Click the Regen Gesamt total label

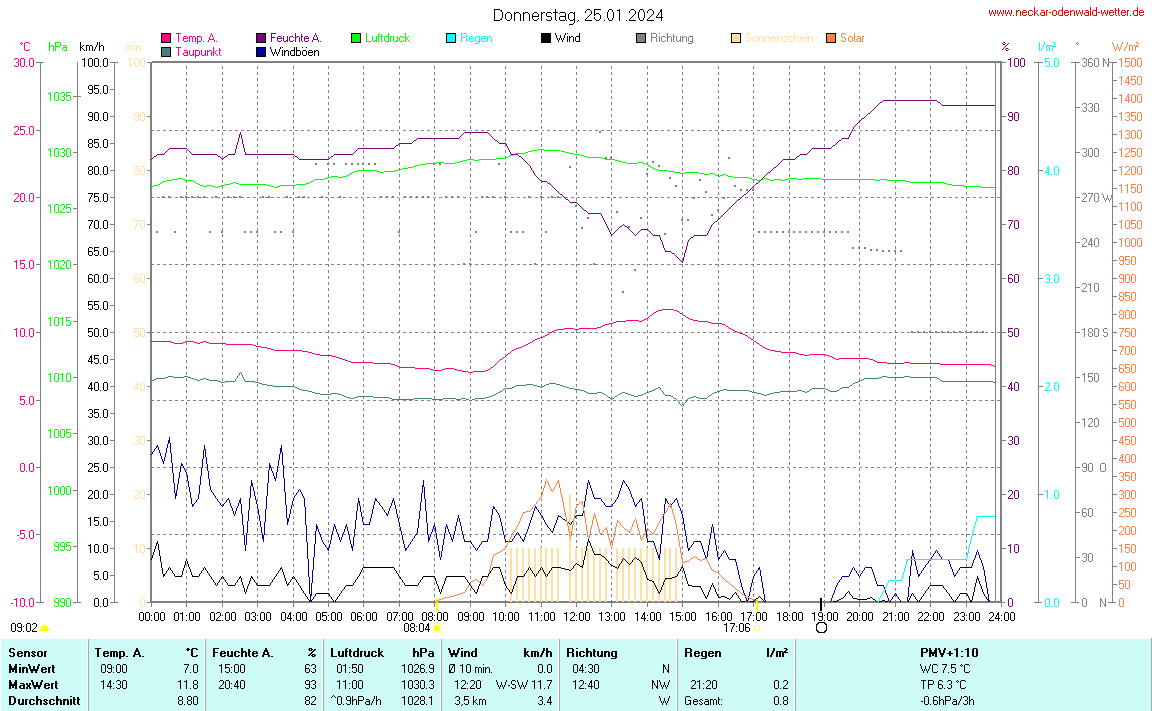[704, 701]
